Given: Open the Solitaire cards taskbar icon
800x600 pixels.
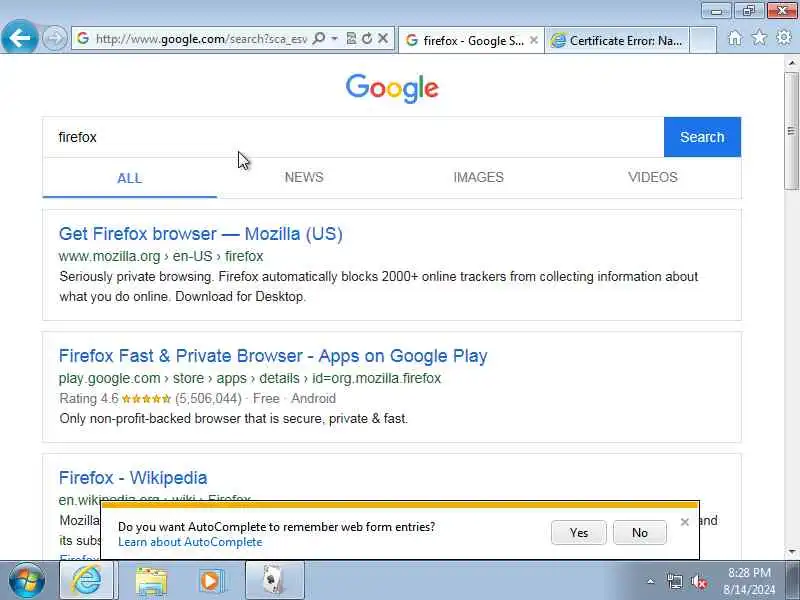Looking at the screenshot, I should (x=274, y=580).
